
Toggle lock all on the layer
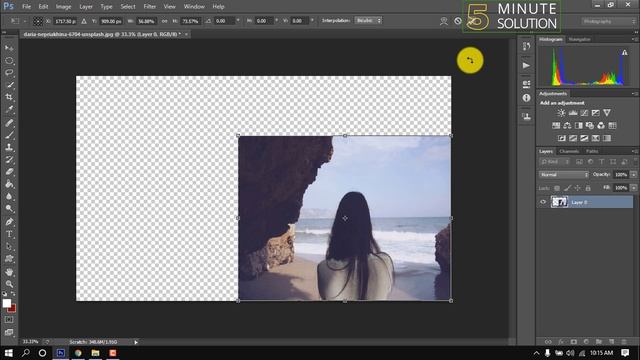[x=588, y=188]
